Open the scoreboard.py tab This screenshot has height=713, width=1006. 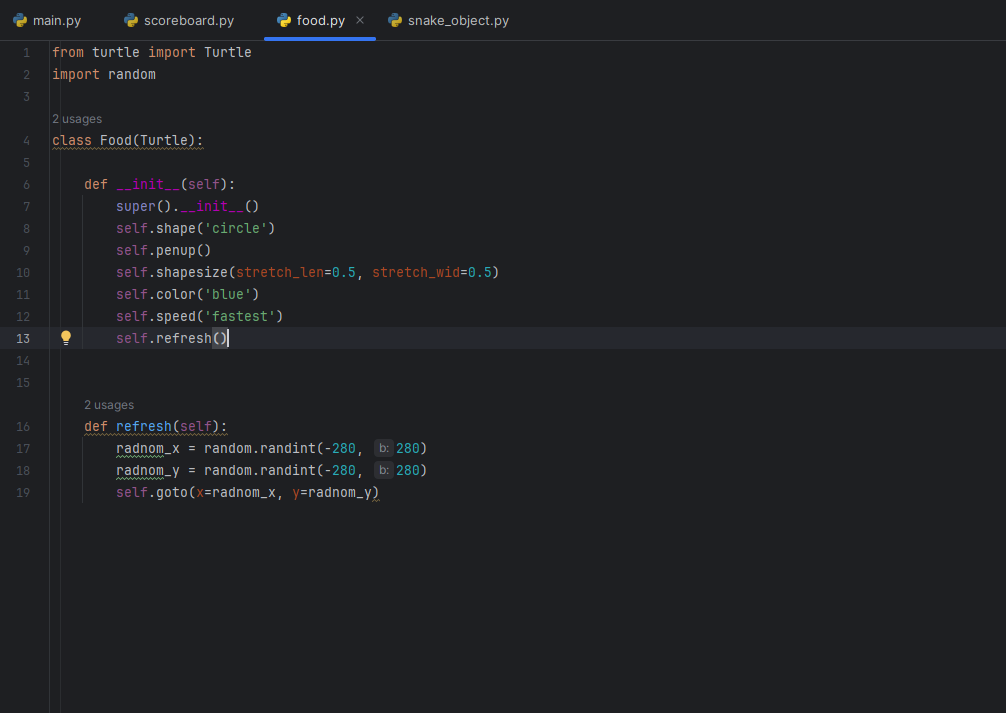pyautogui.click(x=188, y=20)
